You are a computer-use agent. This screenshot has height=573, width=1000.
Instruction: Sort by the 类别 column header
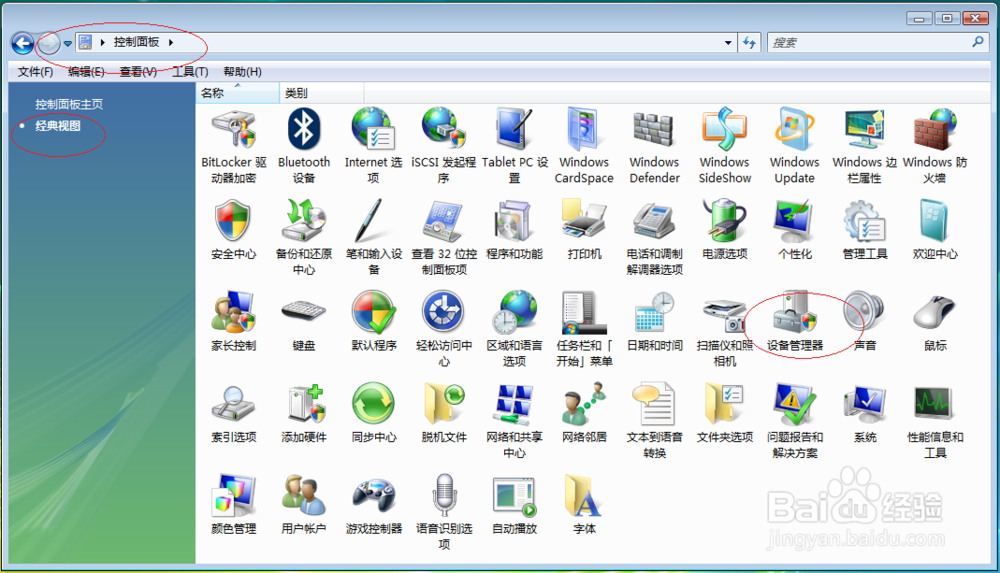pyautogui.click(x=321, y=93)
